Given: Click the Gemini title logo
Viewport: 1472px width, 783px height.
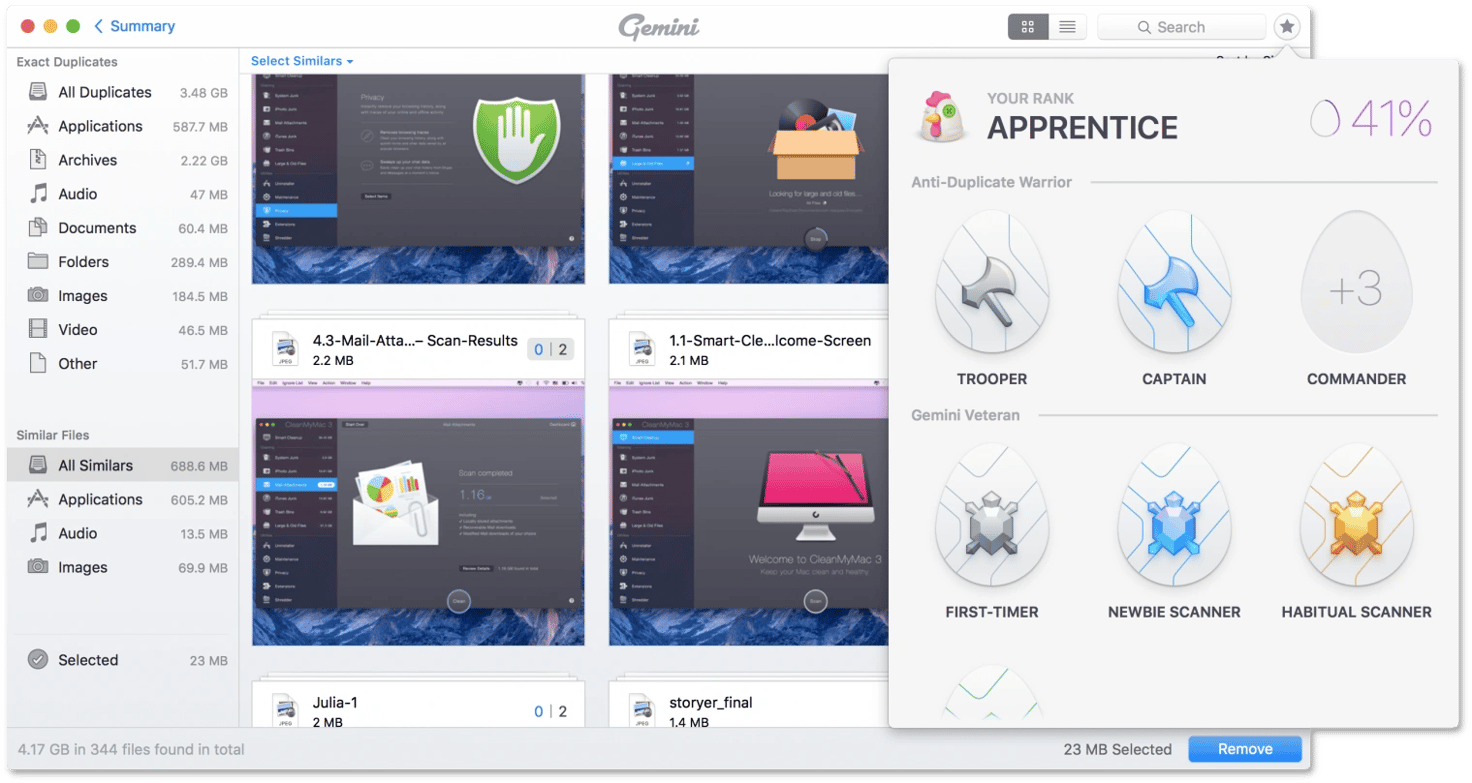Looking at the screenshot, I should tap(658, 27).
